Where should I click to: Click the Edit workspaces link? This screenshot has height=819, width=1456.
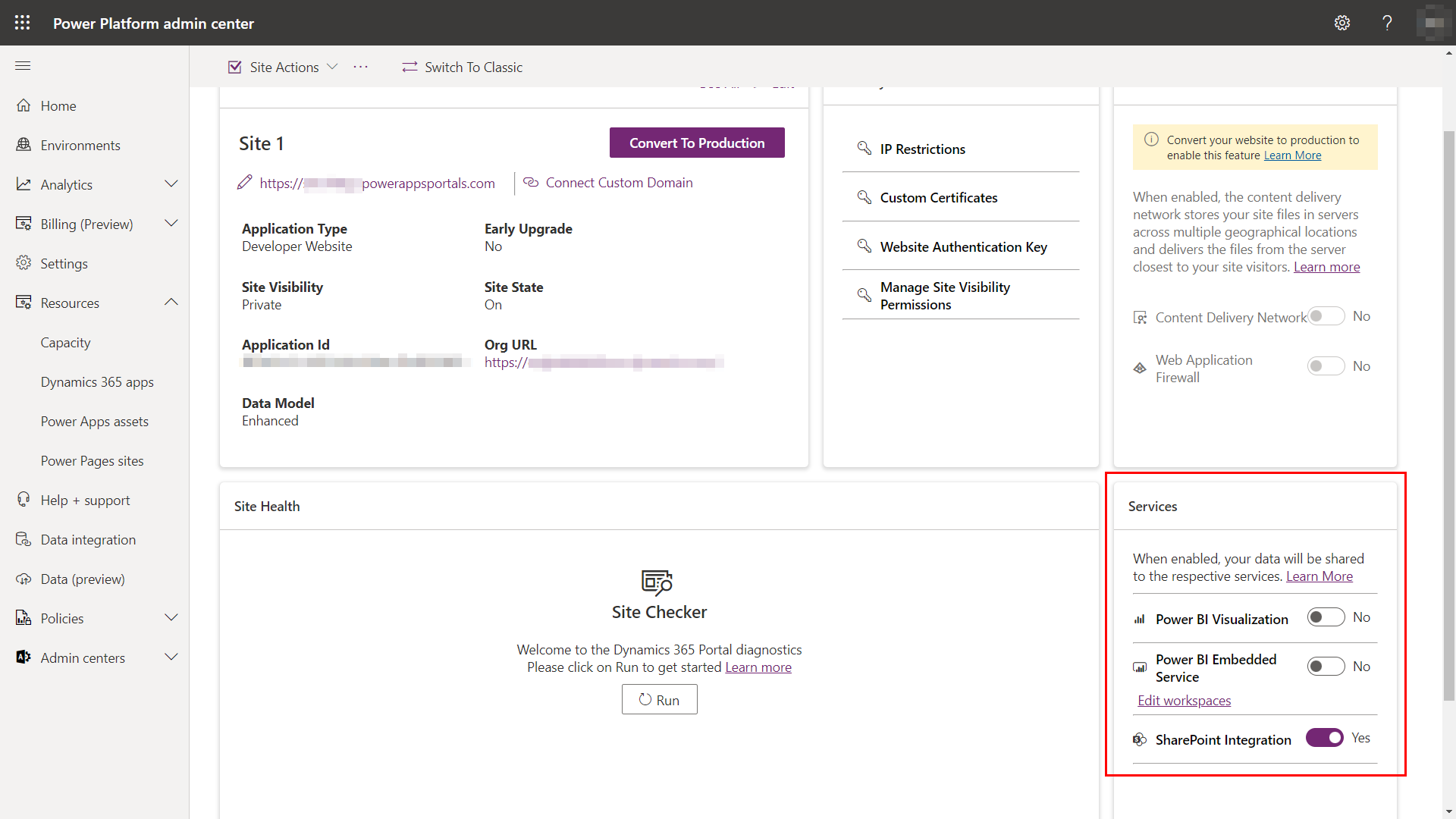[1183, 700]
